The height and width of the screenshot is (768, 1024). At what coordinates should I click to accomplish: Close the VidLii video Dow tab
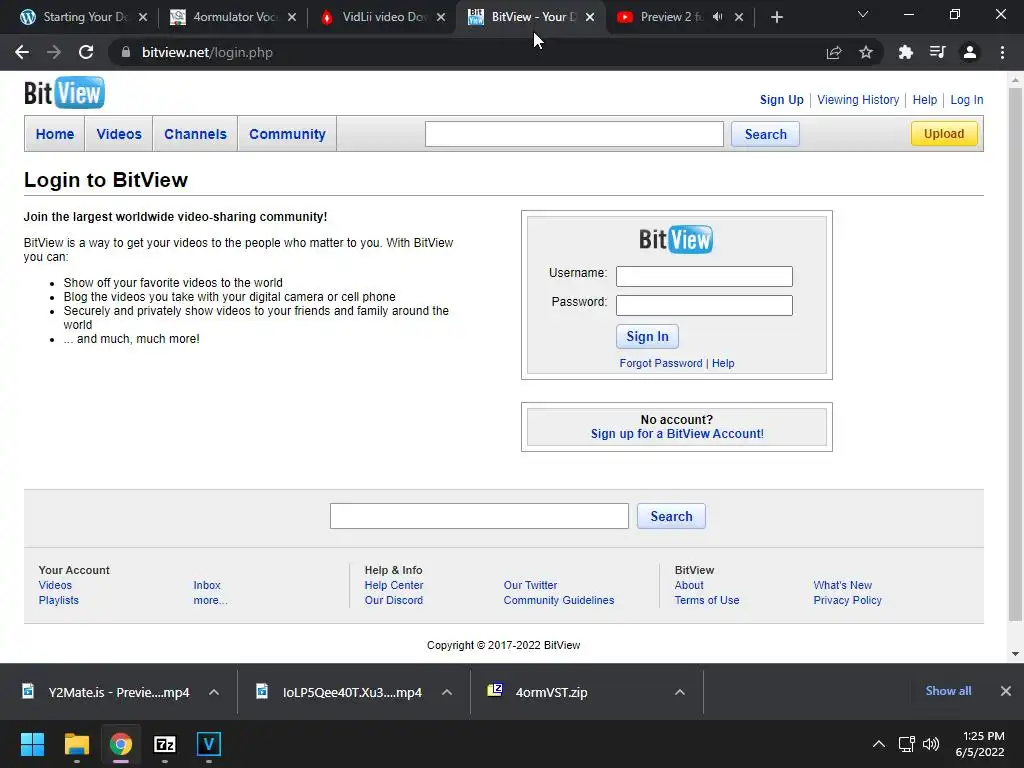(x=441, y=18)
